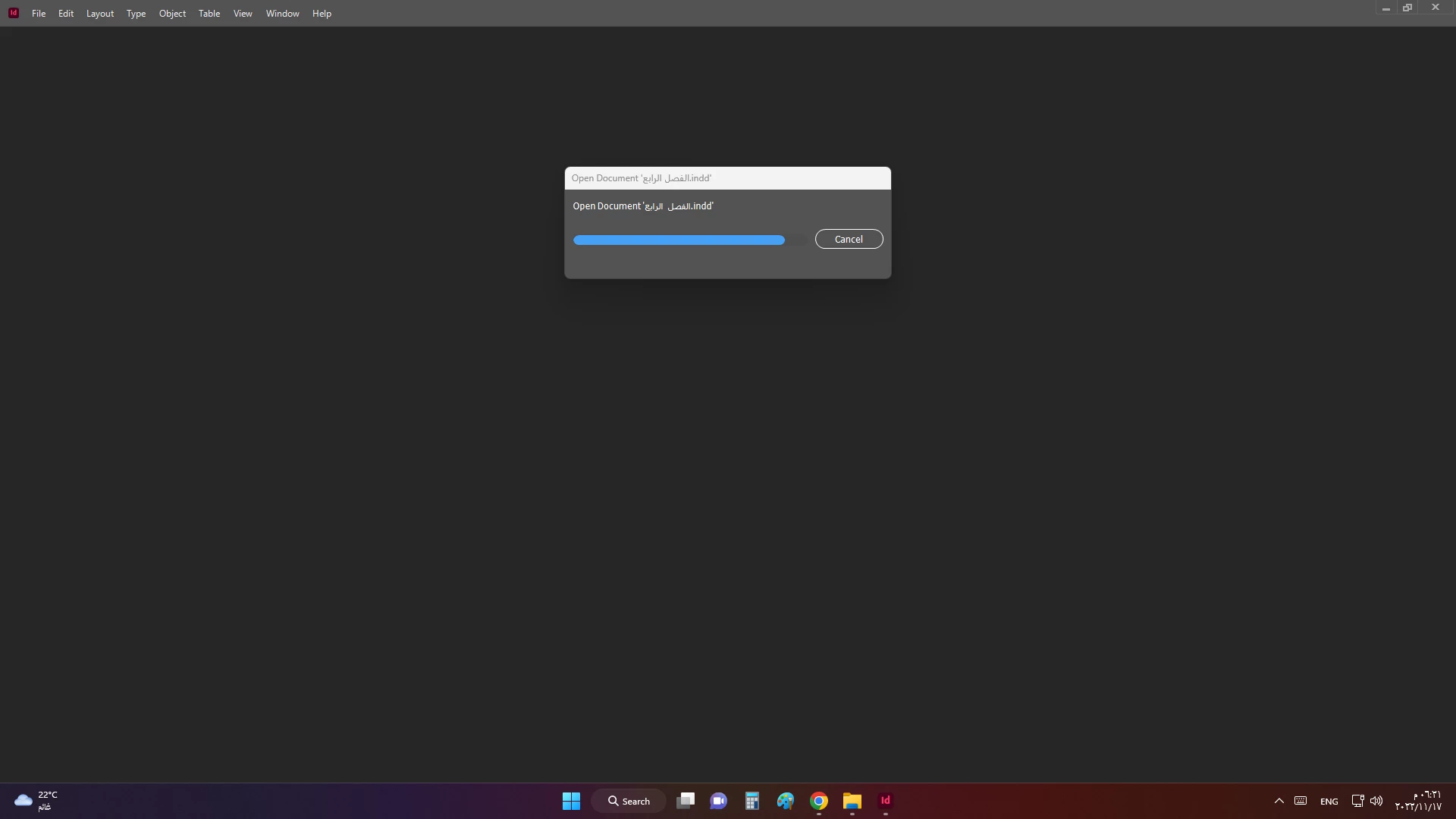Open the File menu

[39, 14]
